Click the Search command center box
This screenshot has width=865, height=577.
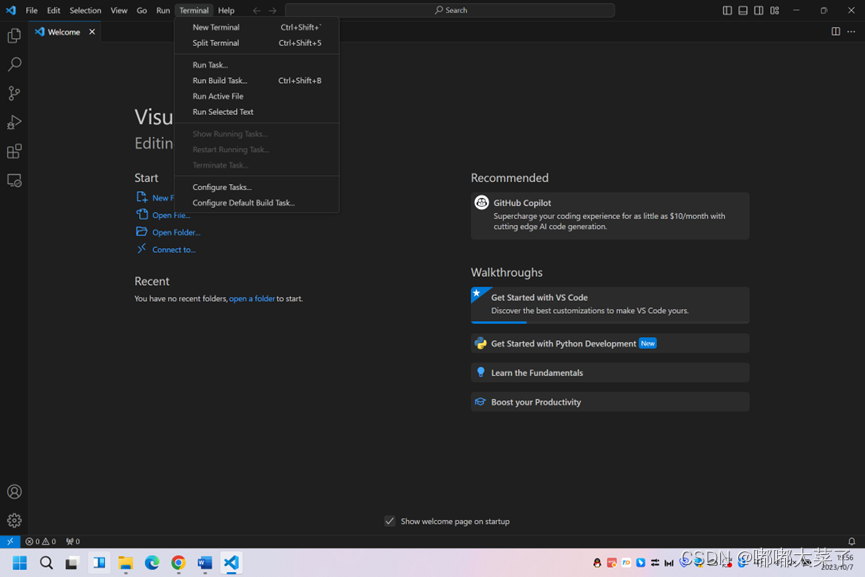tap(450, 10)
